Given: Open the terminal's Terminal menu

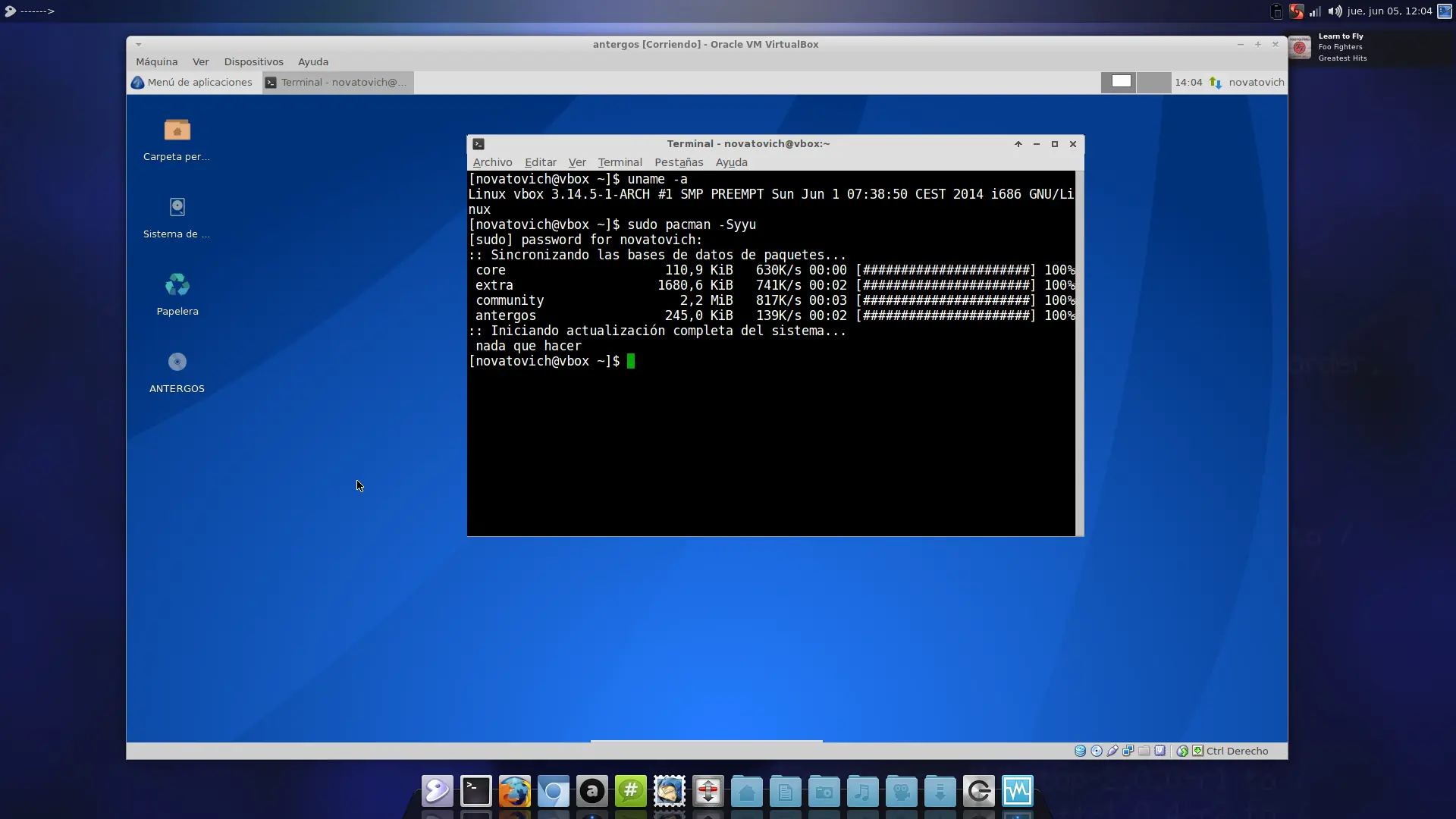Looking at the screenshot, I should point(620,162).
